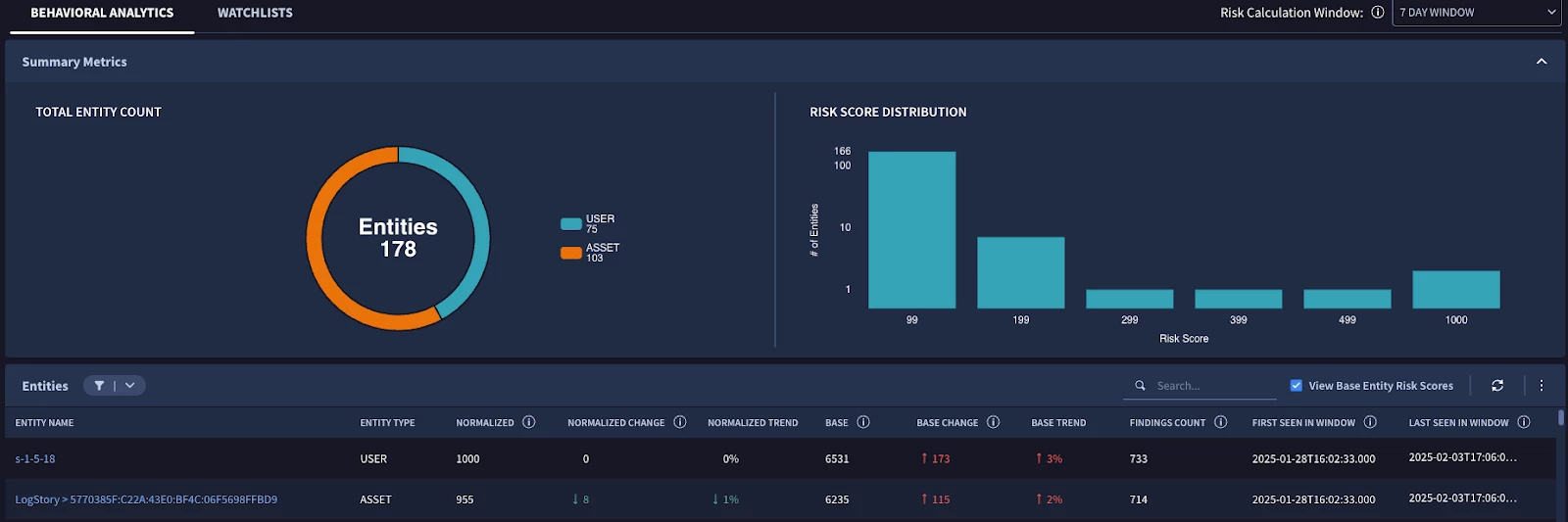Click the Entities 178 donut center

398,238
